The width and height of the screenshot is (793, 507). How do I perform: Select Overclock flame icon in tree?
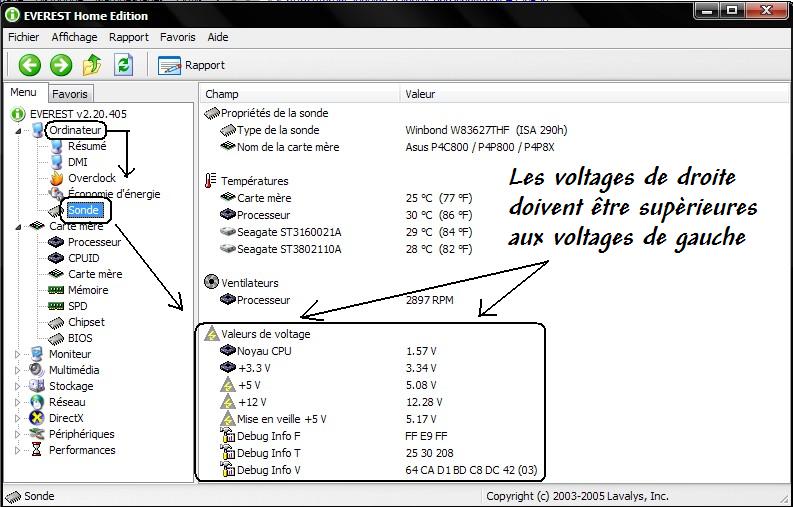pos(58,178)
